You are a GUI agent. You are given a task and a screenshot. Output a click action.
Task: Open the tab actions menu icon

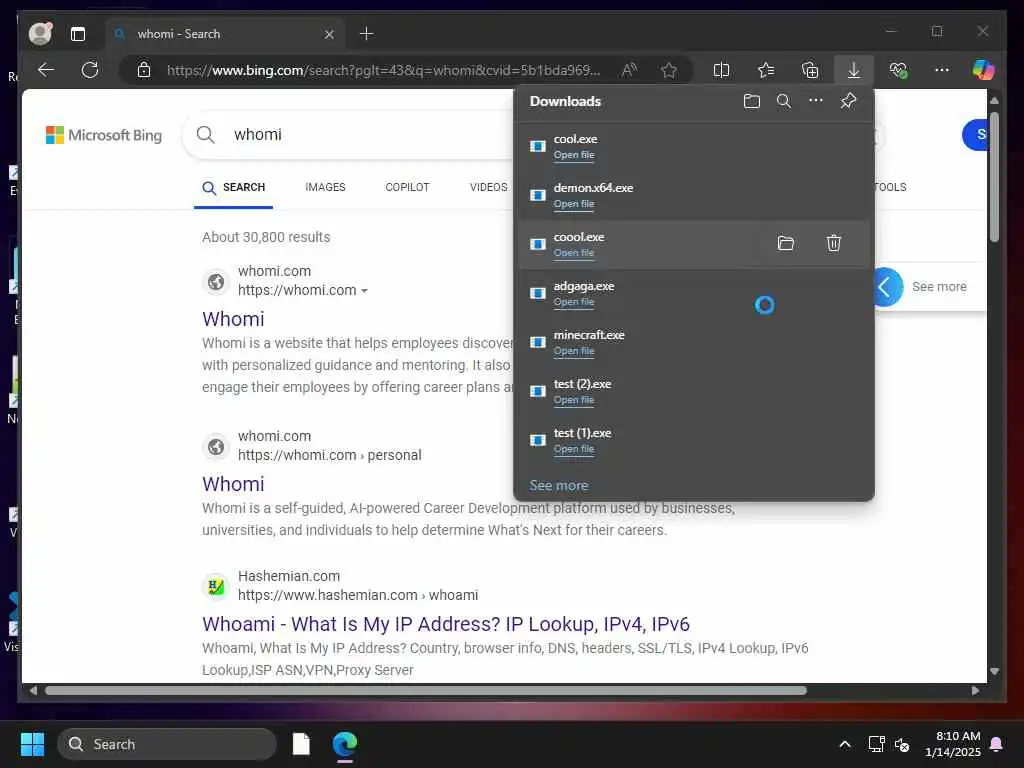(78, 34)
